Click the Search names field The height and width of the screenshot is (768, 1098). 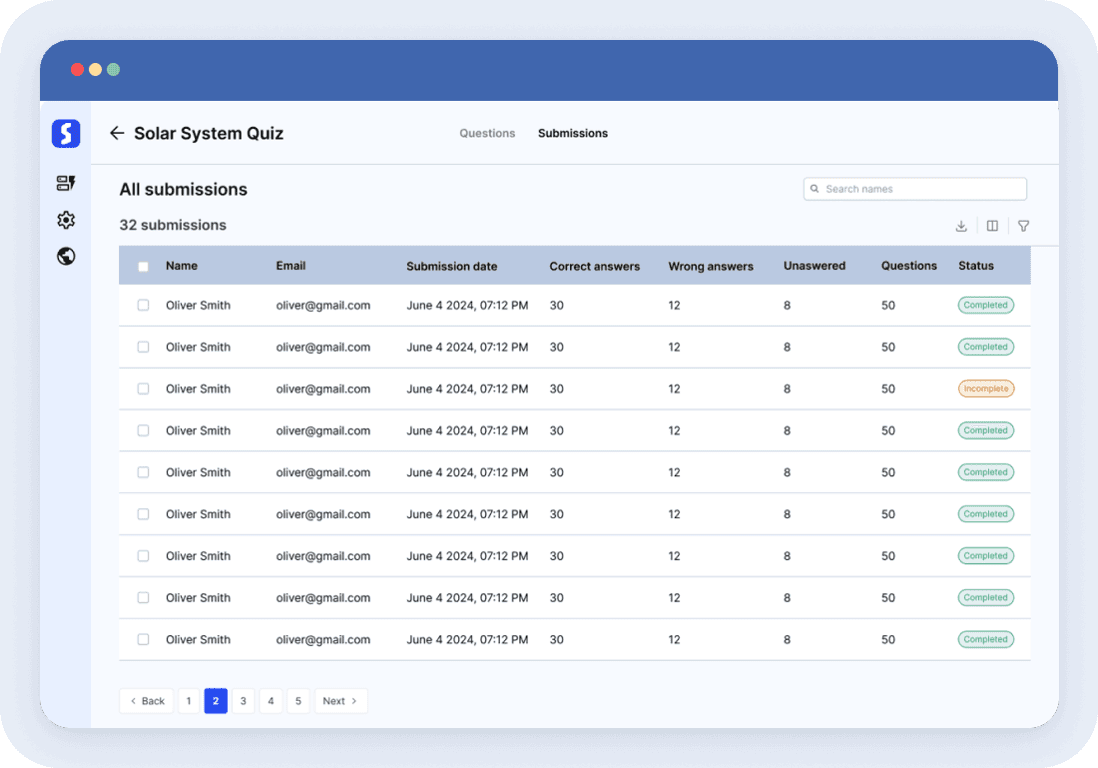915,189
